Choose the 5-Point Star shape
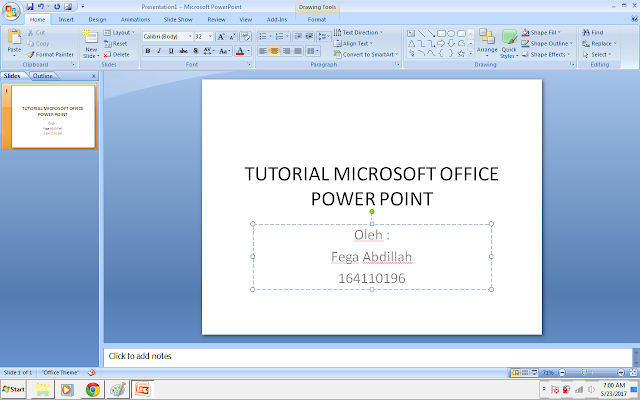This screenshot has width=640, height=400. 461,53
